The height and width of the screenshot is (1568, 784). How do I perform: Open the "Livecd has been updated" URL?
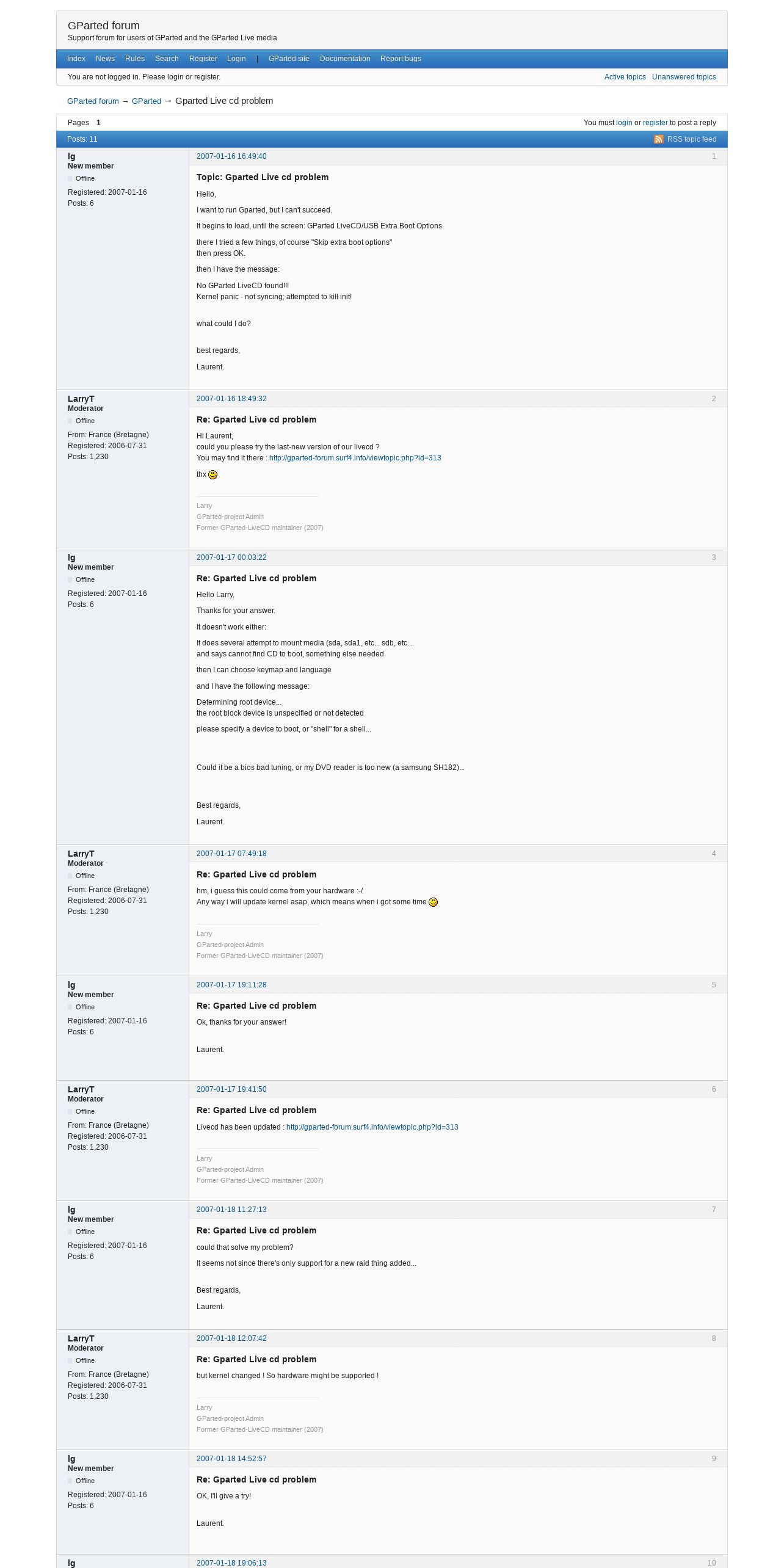click(372, 1127)
